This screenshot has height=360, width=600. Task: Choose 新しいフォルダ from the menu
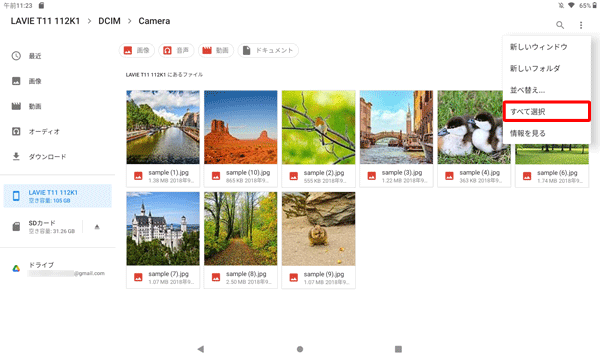point(547,68)
